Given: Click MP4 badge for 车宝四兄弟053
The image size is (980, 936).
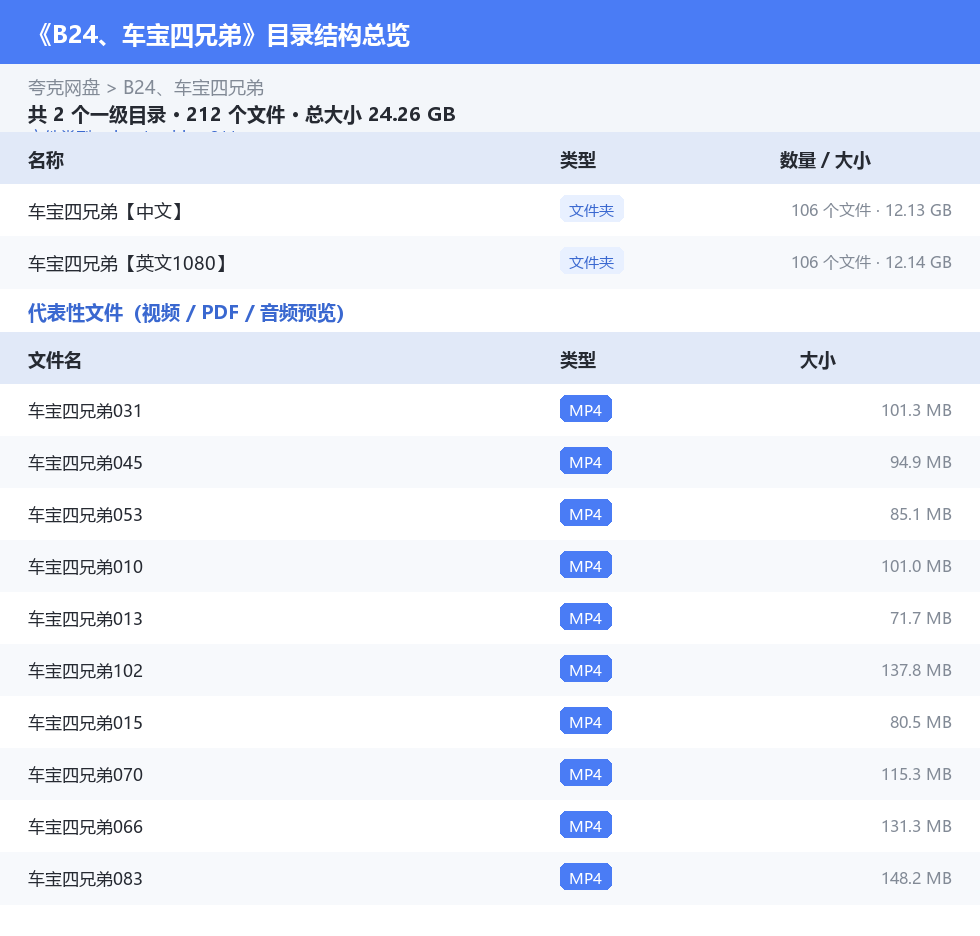Looking at the screenshot, I should 586,513.
